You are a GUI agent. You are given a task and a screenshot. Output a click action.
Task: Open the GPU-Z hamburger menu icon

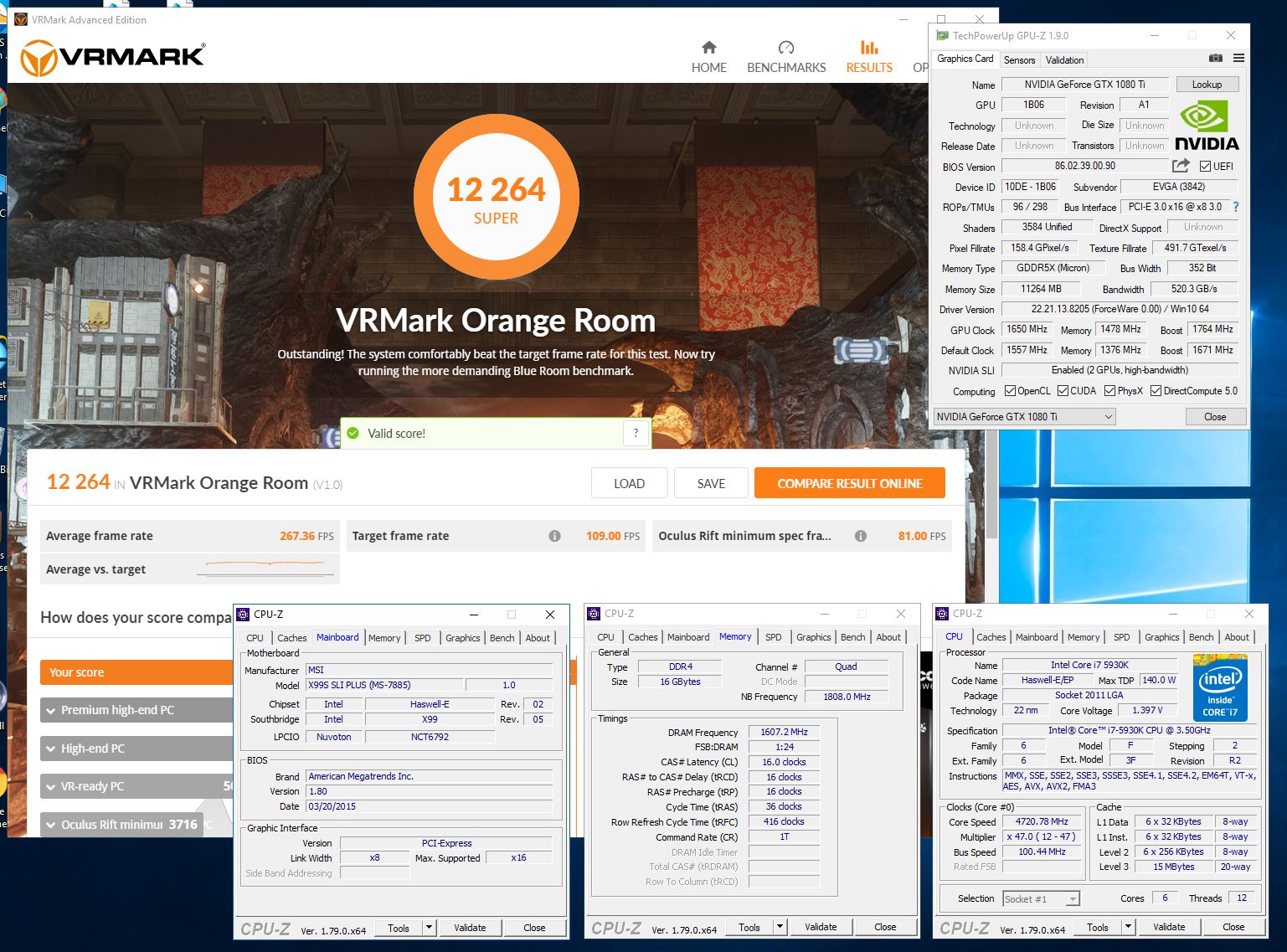[1238, 59]
